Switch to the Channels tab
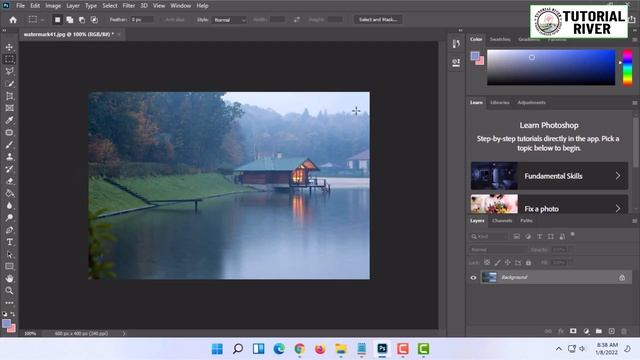640x360 pixels. [x=502, y=220]
